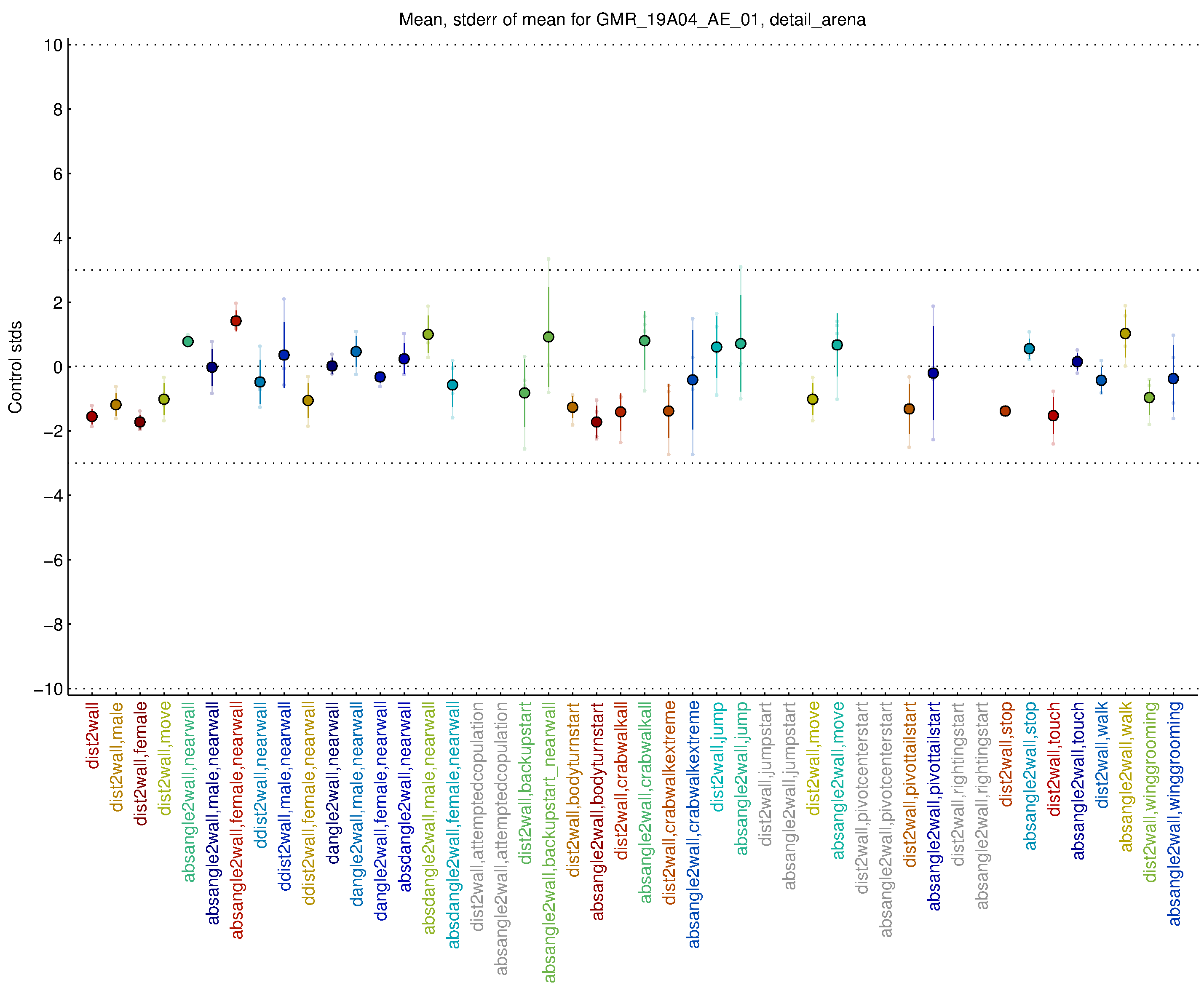Click the 'dangle2wall,male,nearwall' x-axis label
1204x988 pixels.
356,804
